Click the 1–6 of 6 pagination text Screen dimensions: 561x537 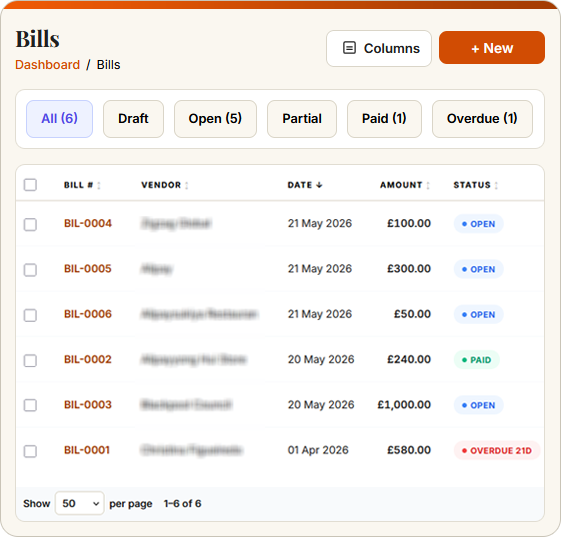tap(182, 504)
